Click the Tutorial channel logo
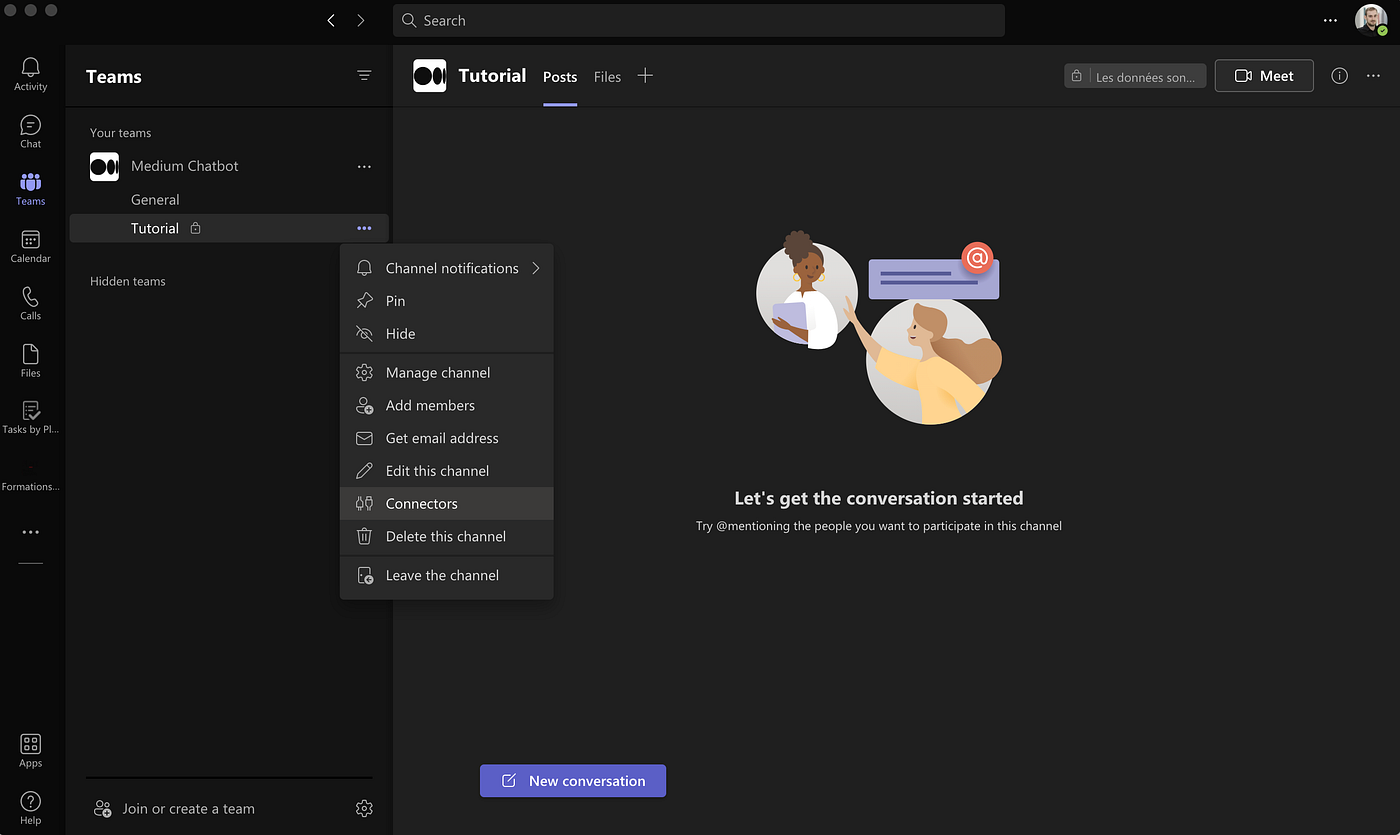 click(x=430, y=76)
